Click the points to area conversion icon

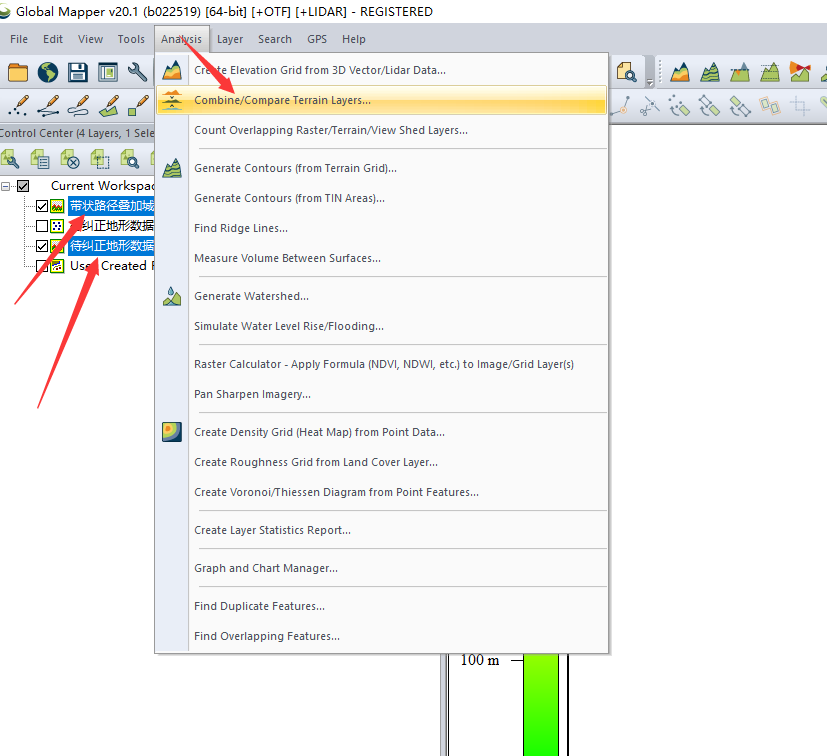pyautogui.click(x=679, y=106)
